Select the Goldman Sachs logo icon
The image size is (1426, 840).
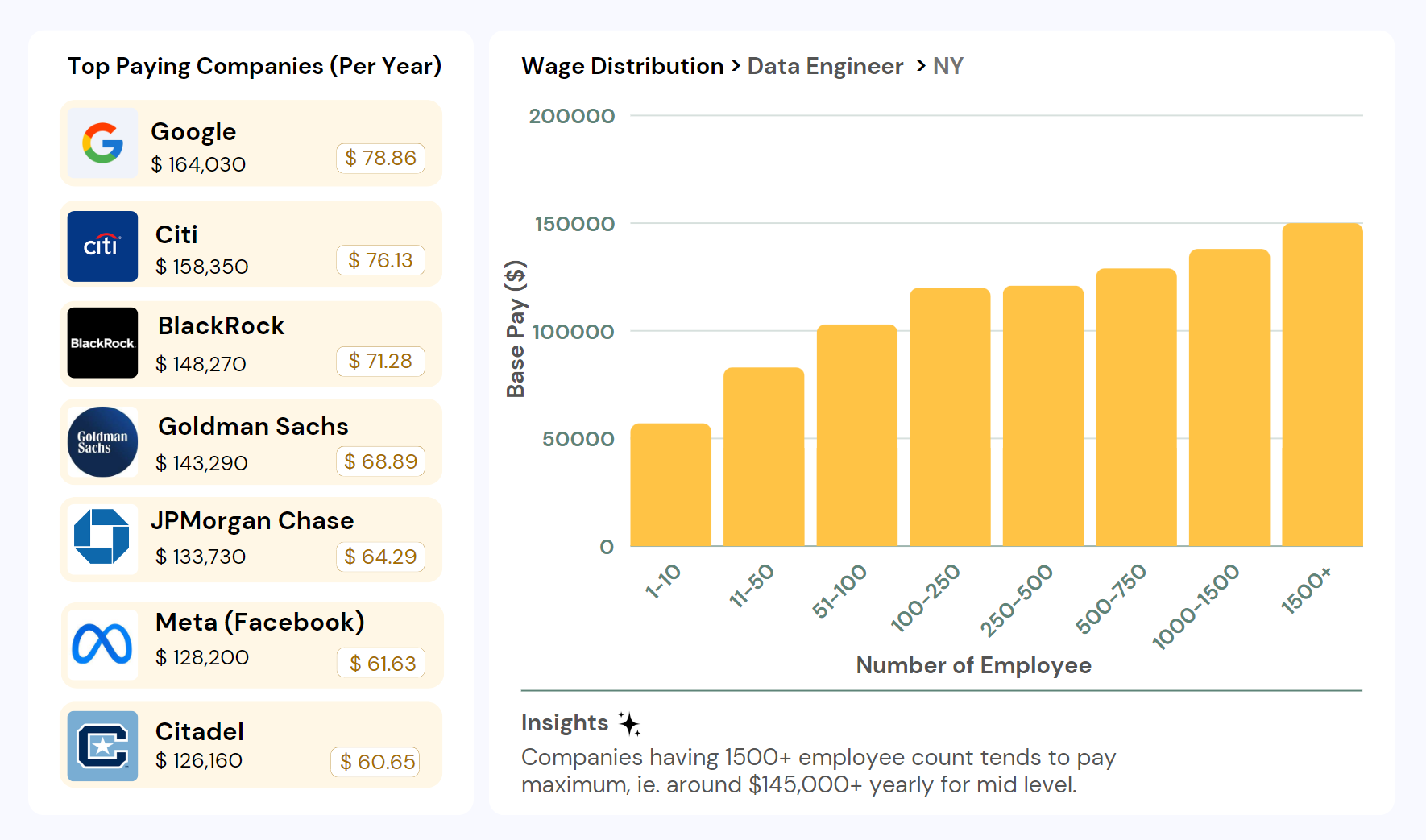pyautogui.click(x=102, y=441)
